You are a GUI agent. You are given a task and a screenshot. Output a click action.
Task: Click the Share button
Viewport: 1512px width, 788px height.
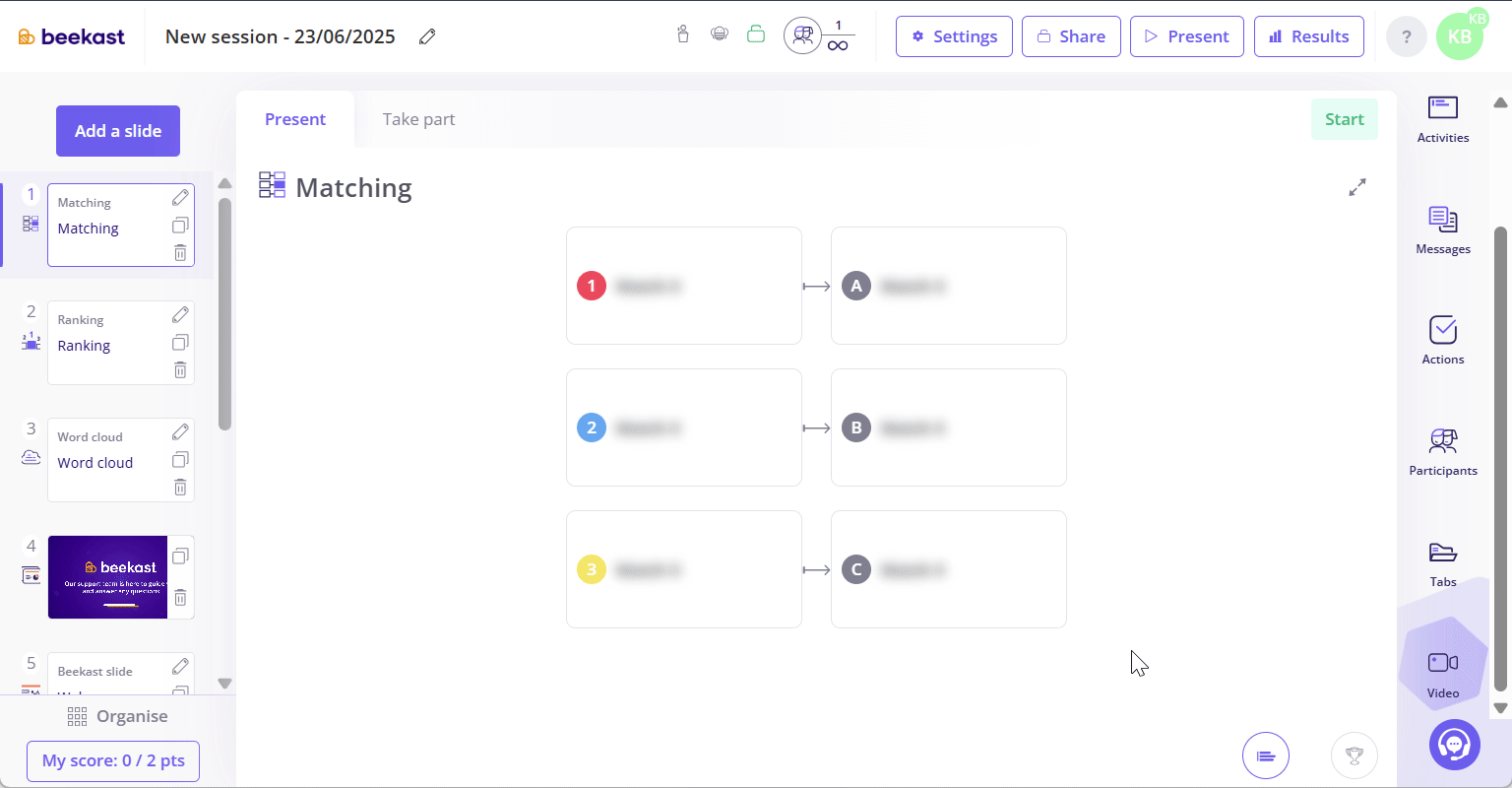(1071, 36)
